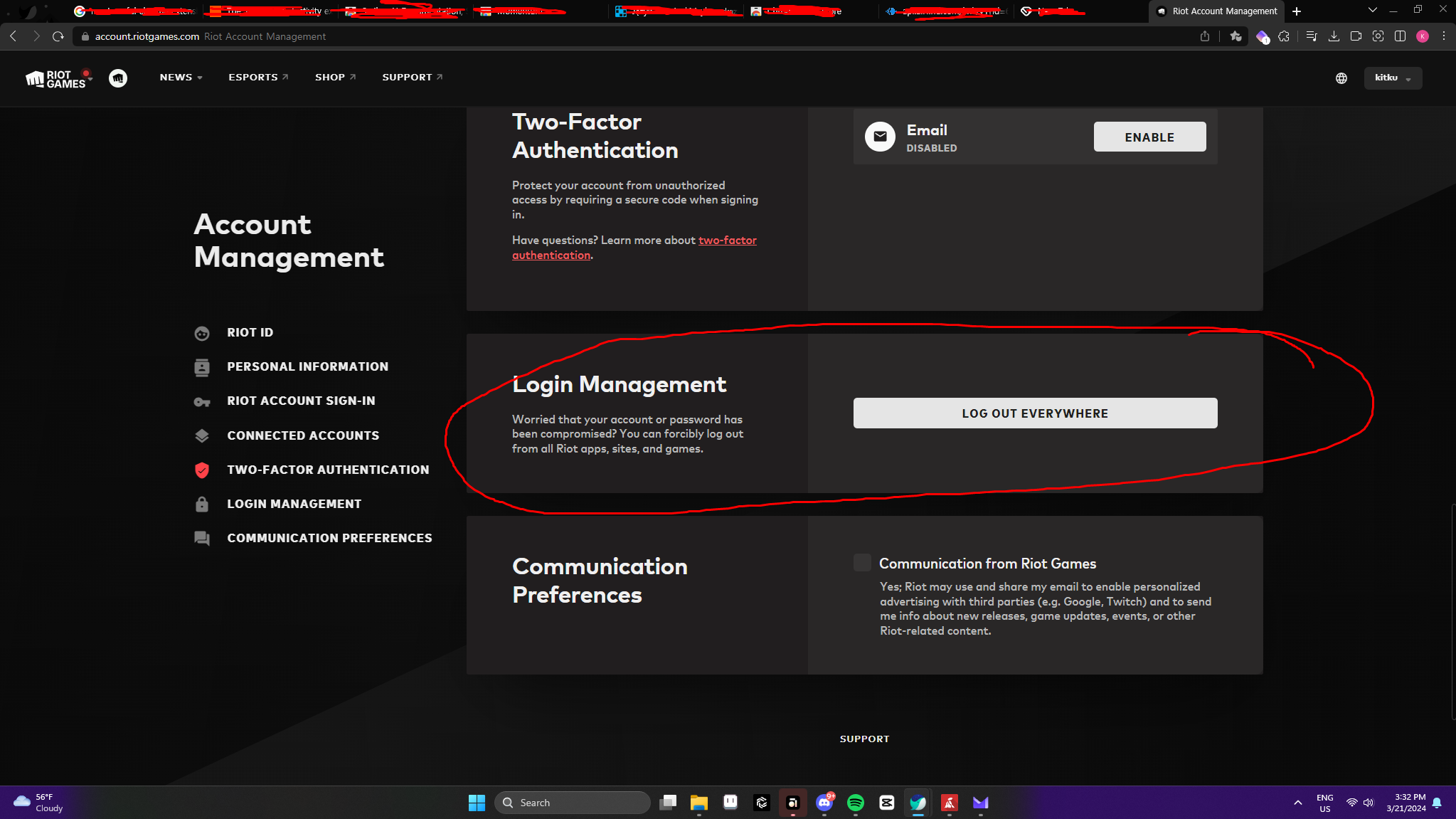Expand the NEWS dropdown in the header
Screen dimensions: 1456x819
click(180, 77)
